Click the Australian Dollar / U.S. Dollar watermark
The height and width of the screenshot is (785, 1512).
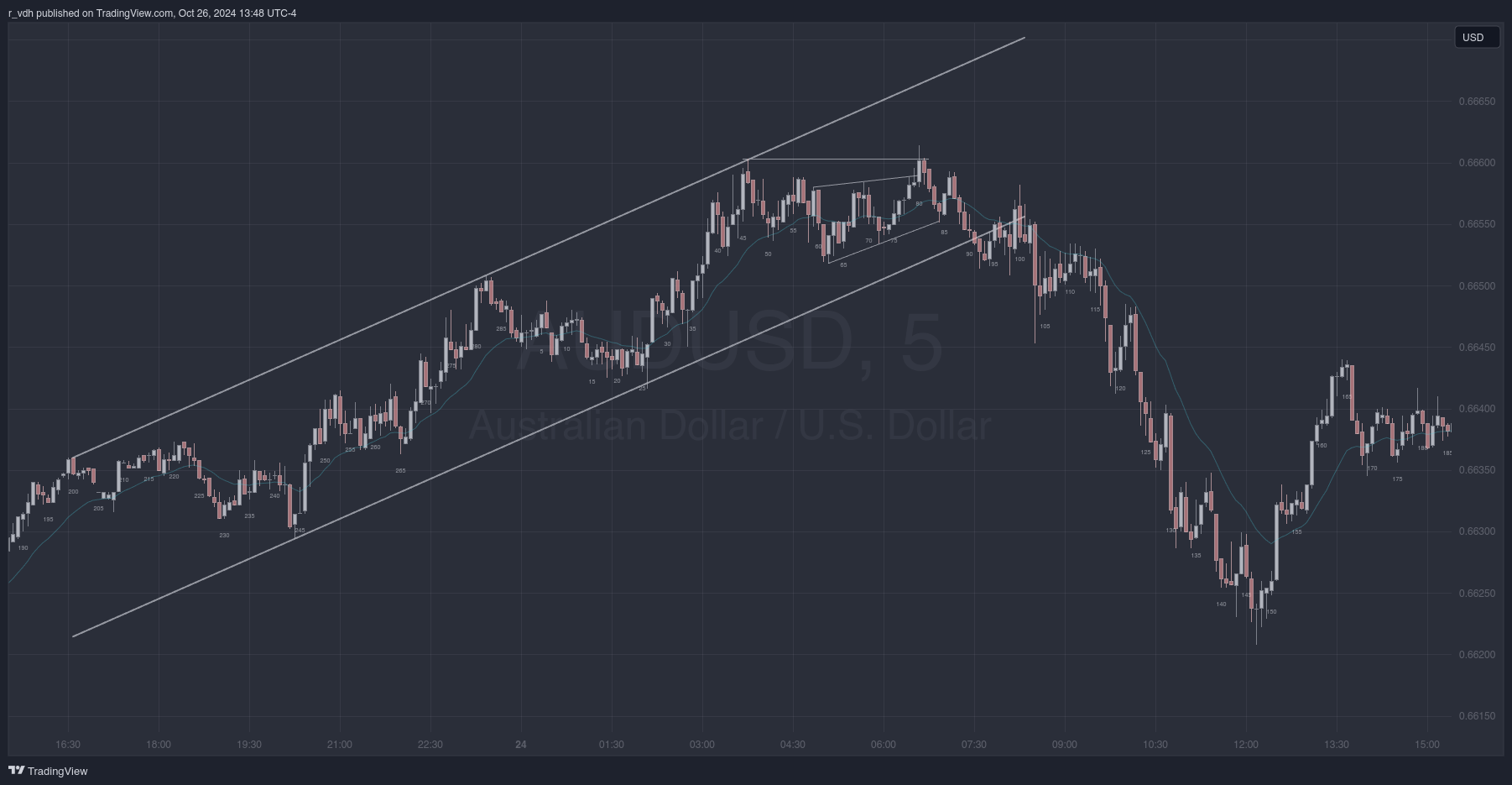tap(728, 426)
